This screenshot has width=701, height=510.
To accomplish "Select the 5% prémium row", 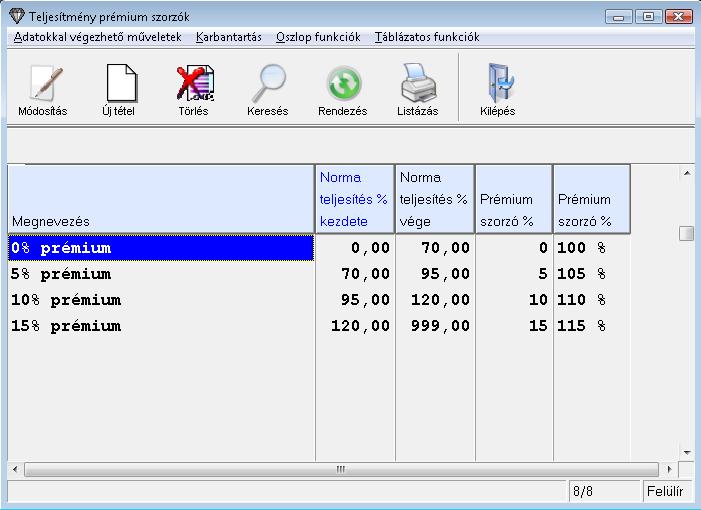I will 160,274.
